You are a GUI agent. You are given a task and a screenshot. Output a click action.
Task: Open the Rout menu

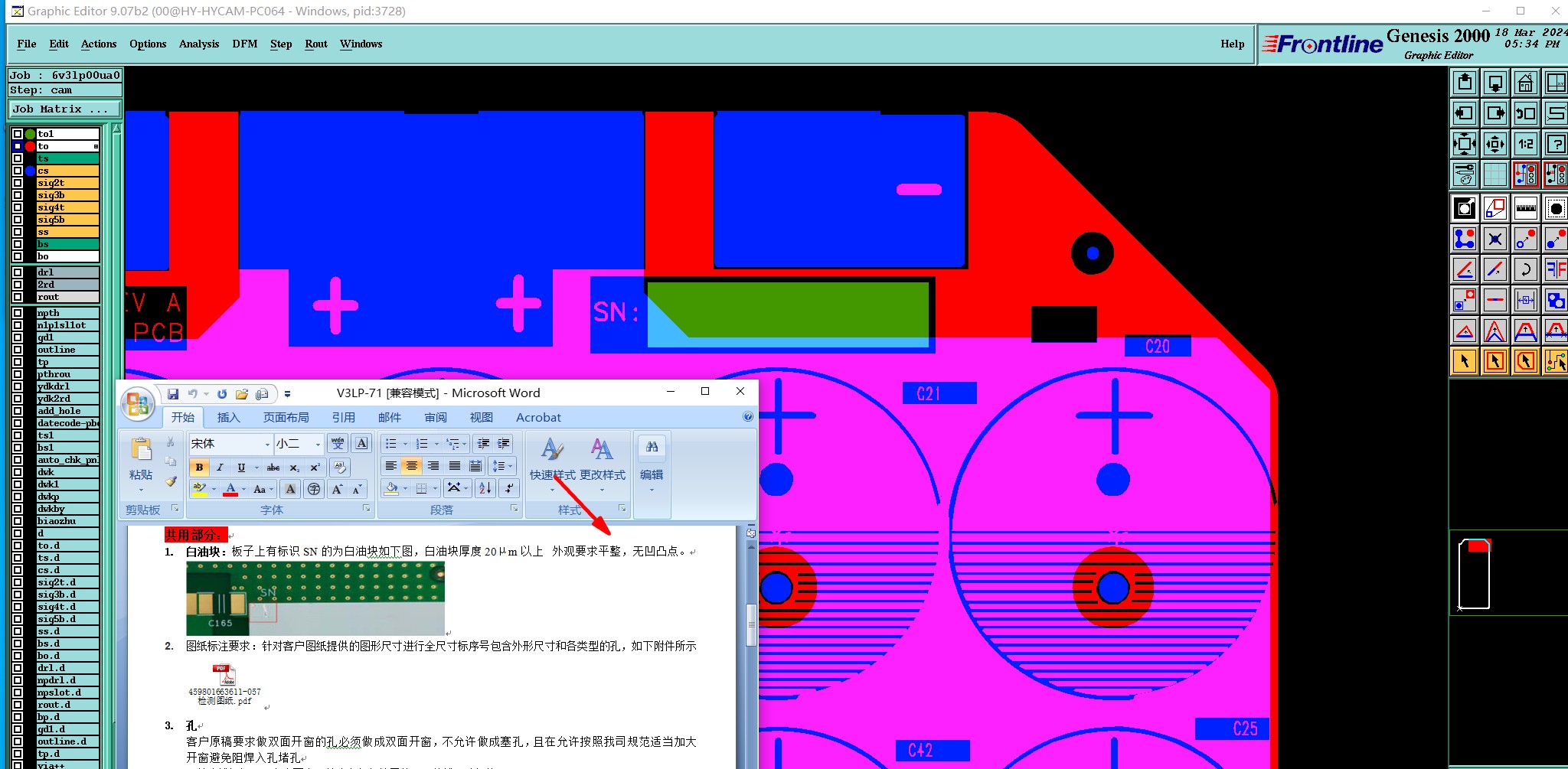click(316, 44)
